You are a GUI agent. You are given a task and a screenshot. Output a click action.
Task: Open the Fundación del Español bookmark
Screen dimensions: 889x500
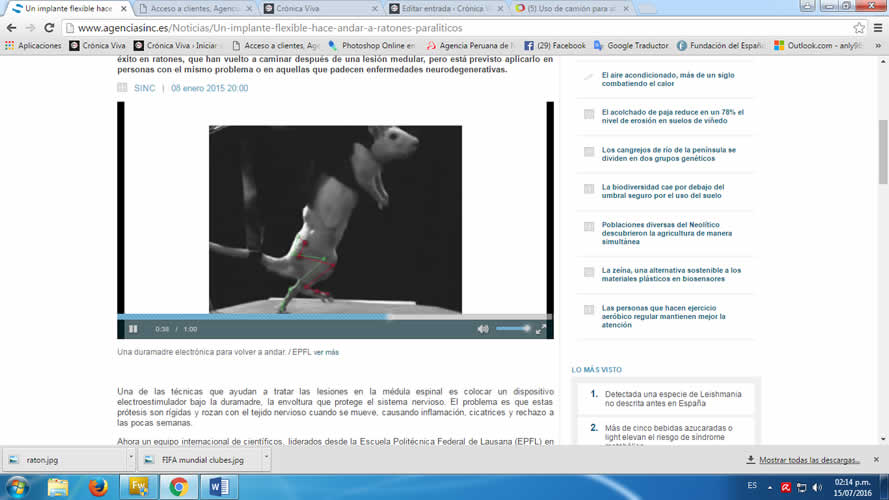point(721,45)
